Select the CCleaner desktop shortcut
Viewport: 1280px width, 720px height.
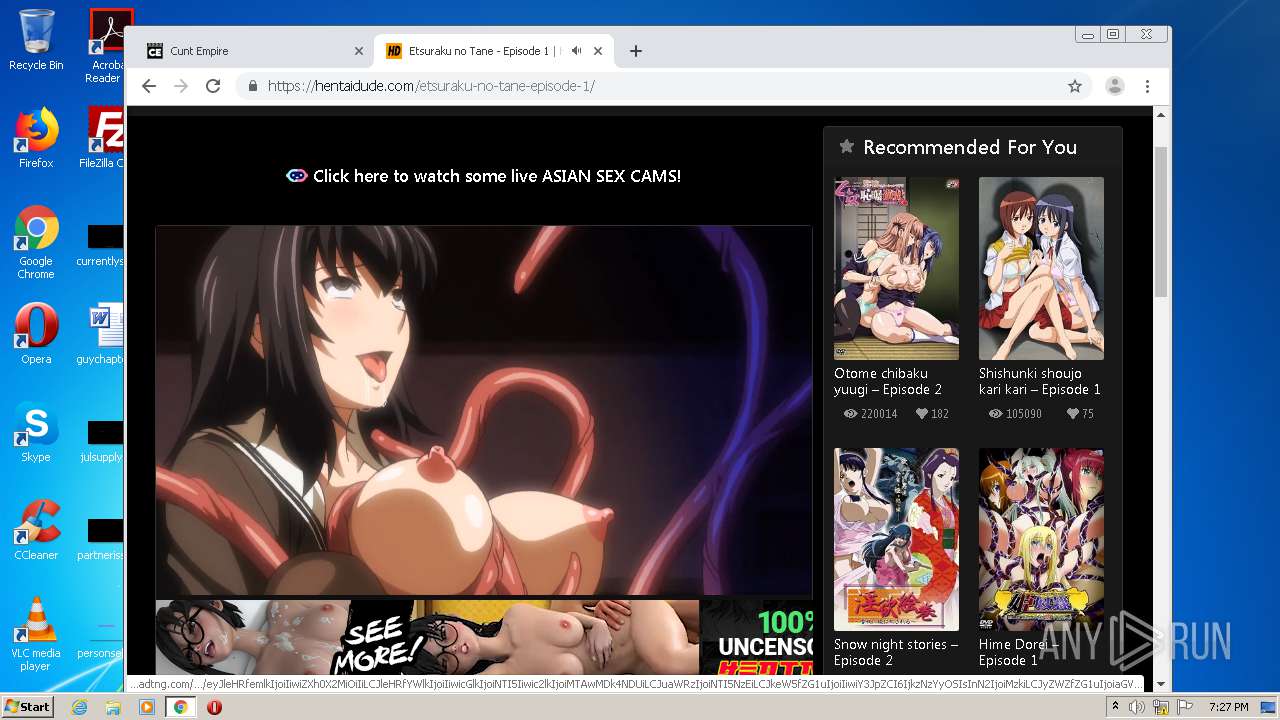coord(36,530)
